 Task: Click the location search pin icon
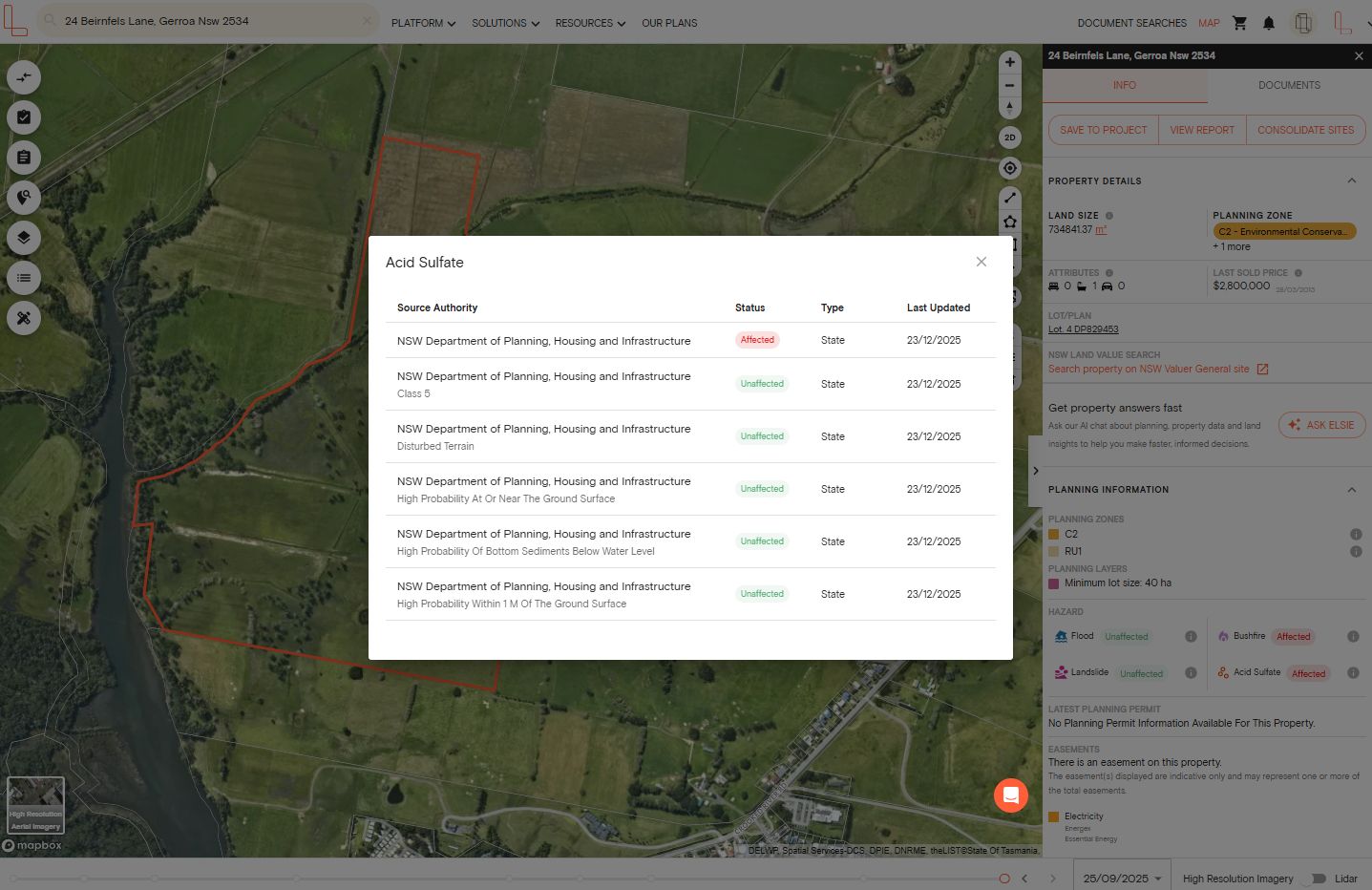[x=24, y=198]
